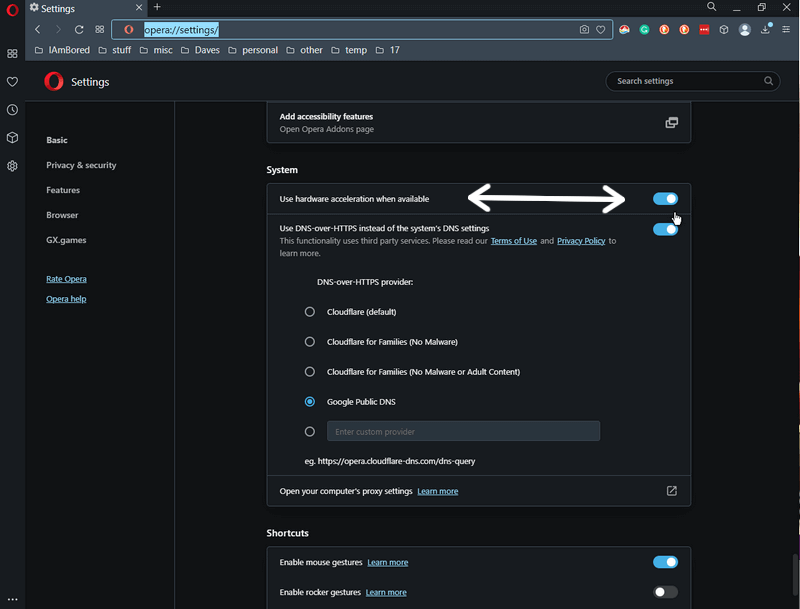Open the Settings gear in sidebar
Screen dimensions: 800x609
pos(12,166)
